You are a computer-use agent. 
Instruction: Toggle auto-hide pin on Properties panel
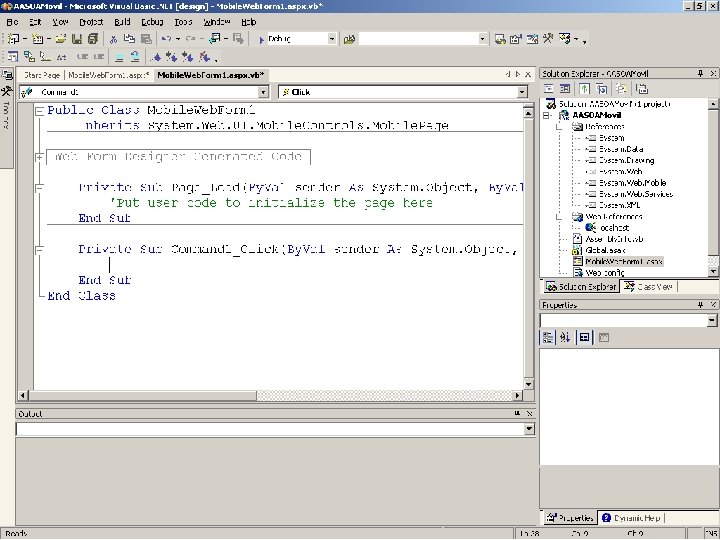(700, 305)
